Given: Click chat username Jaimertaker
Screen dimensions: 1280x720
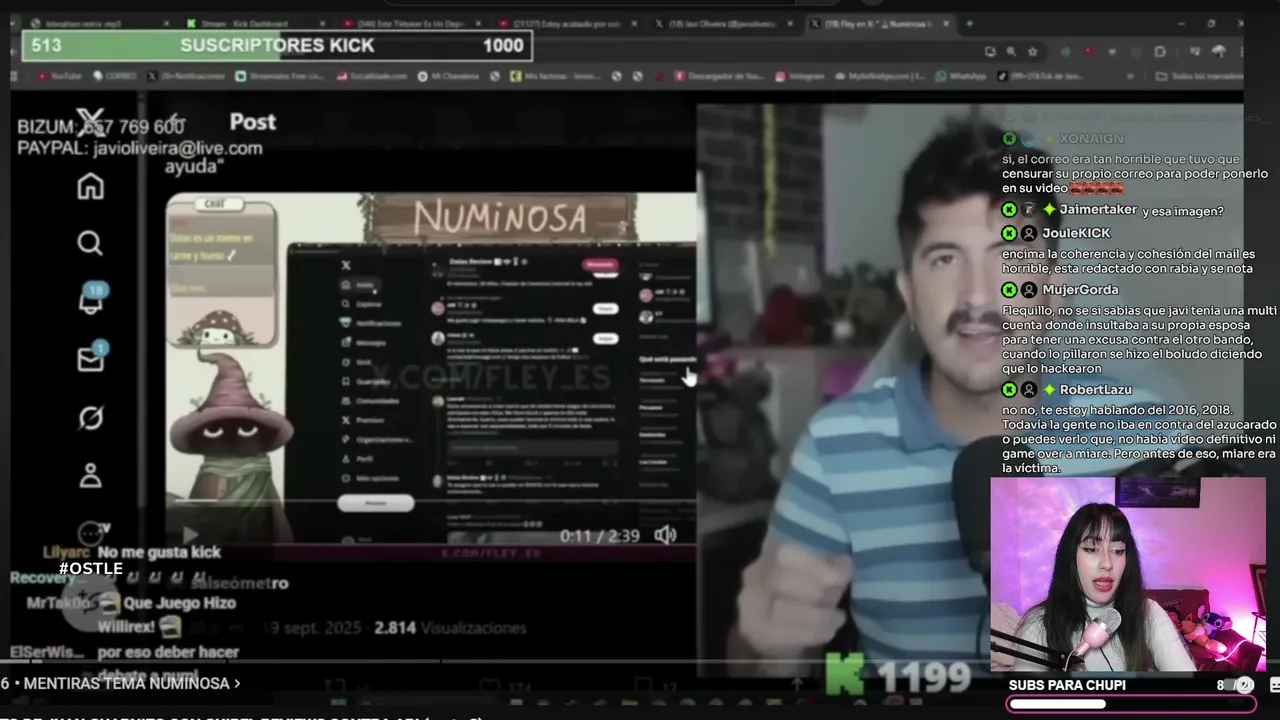Looking at the screenshot, I should 1098,210.
